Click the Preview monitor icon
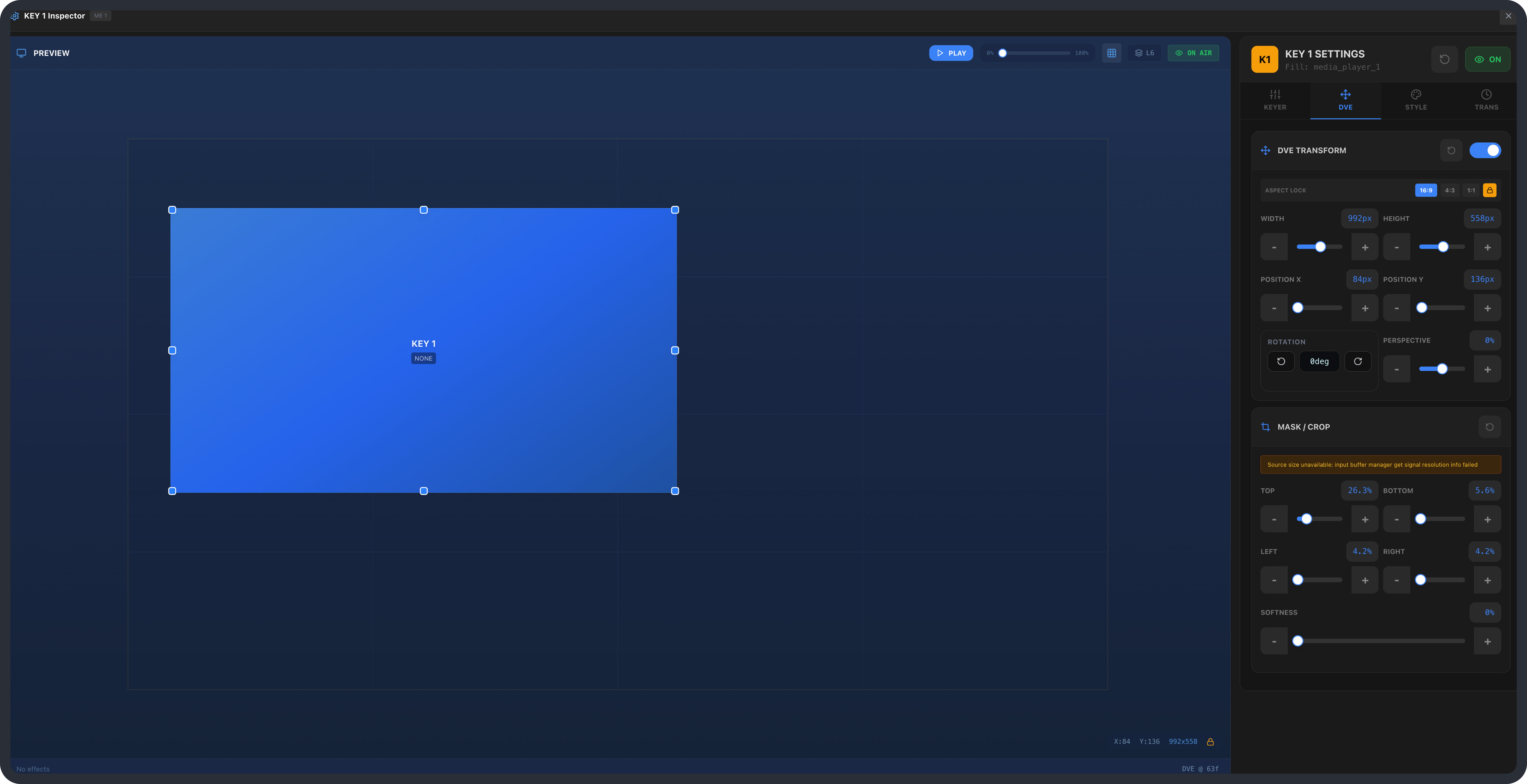The height and width of the screenshot is (784, 1527). (21, 53)
